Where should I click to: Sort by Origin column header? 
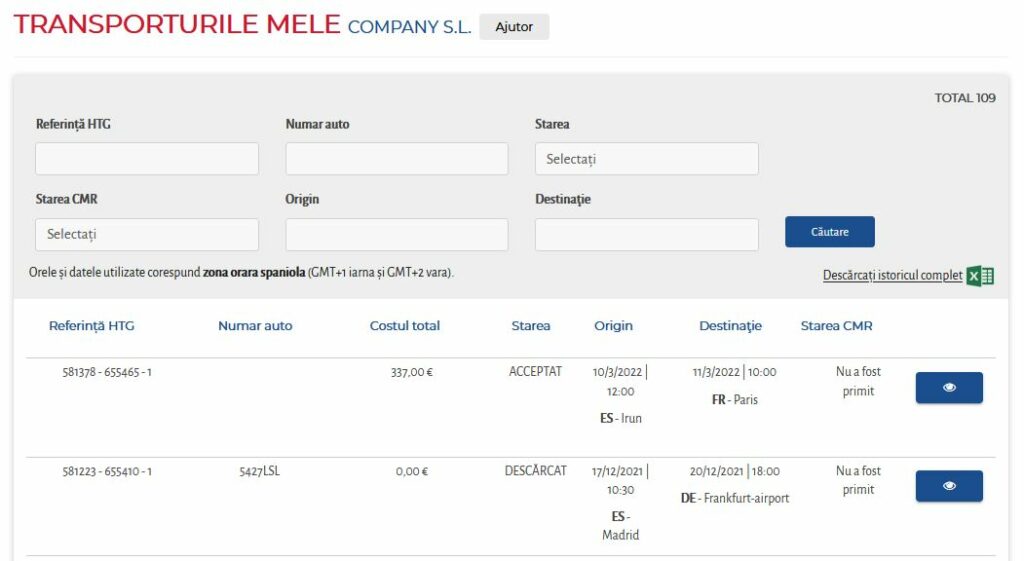(x=613, y=326)
